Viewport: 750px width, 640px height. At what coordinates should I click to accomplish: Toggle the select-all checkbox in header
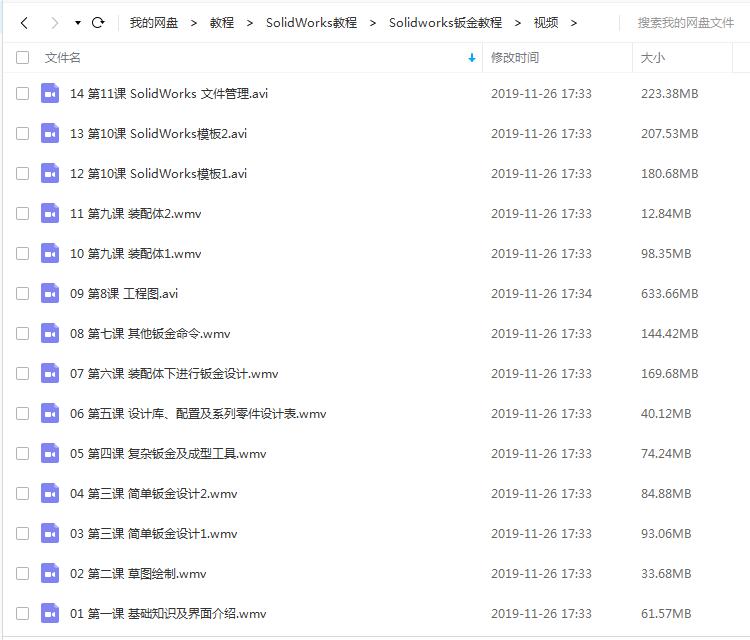tap(22, 57)
